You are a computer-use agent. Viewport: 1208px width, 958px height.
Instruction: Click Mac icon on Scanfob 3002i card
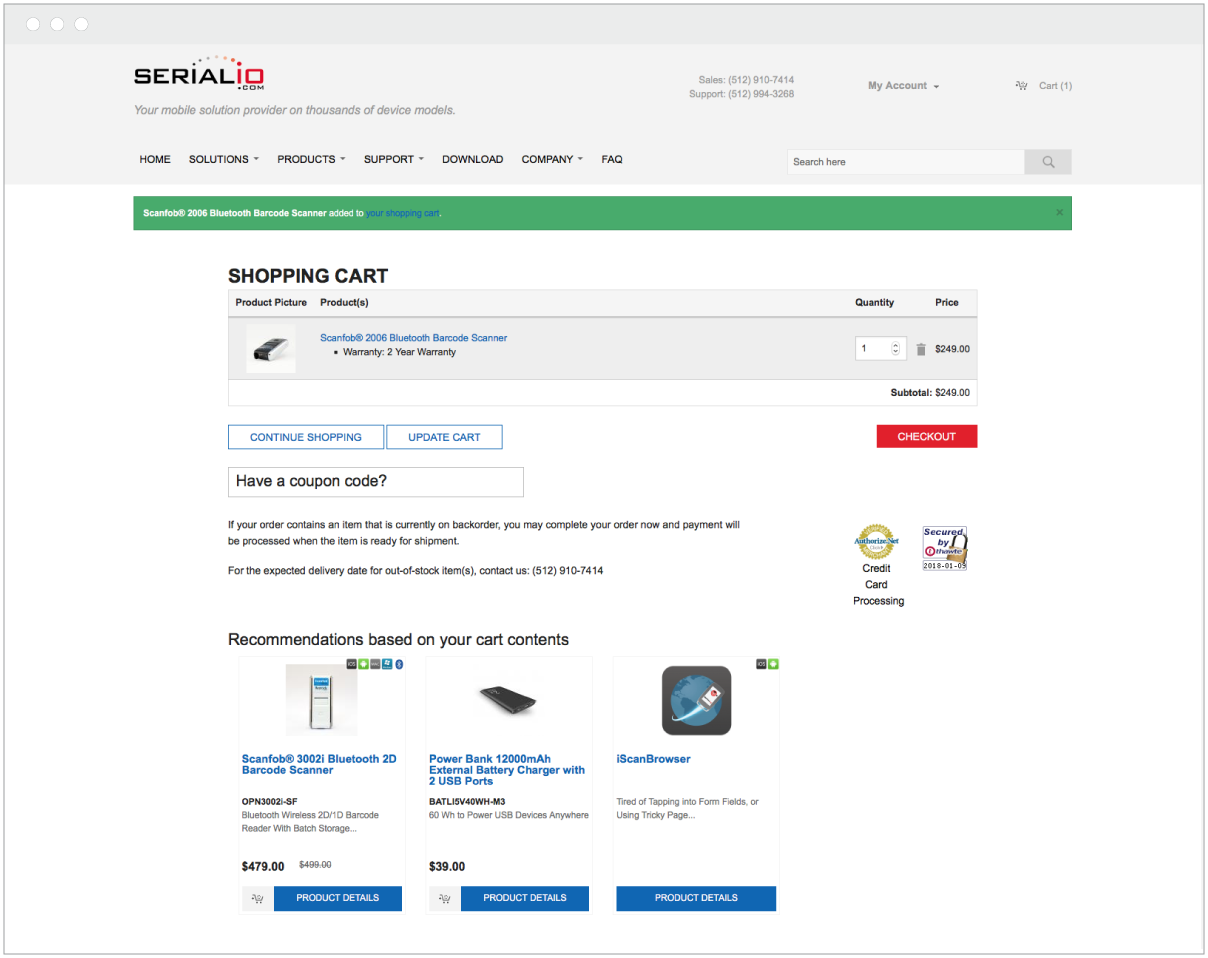pyautogui.click(x=375, y=664)
